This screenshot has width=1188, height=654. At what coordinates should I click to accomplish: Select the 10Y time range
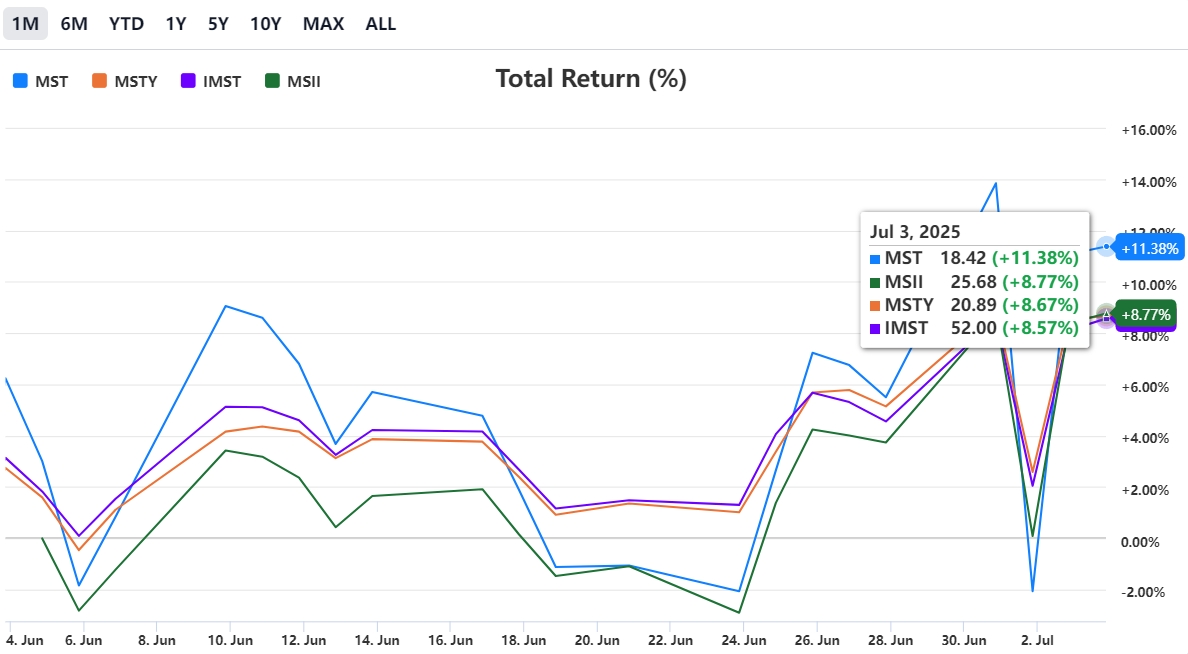265,23
